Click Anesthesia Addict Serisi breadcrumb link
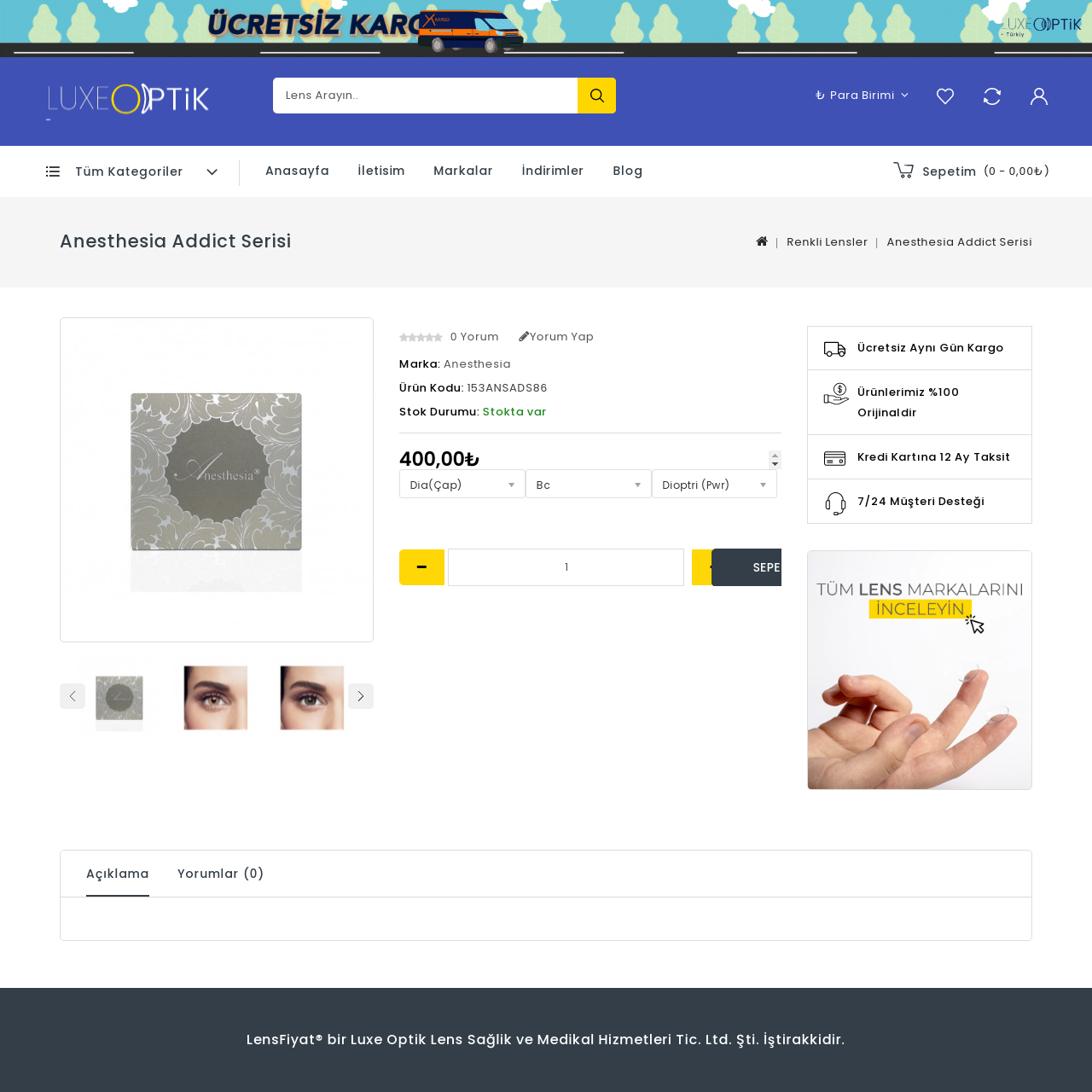 [959, 242]
